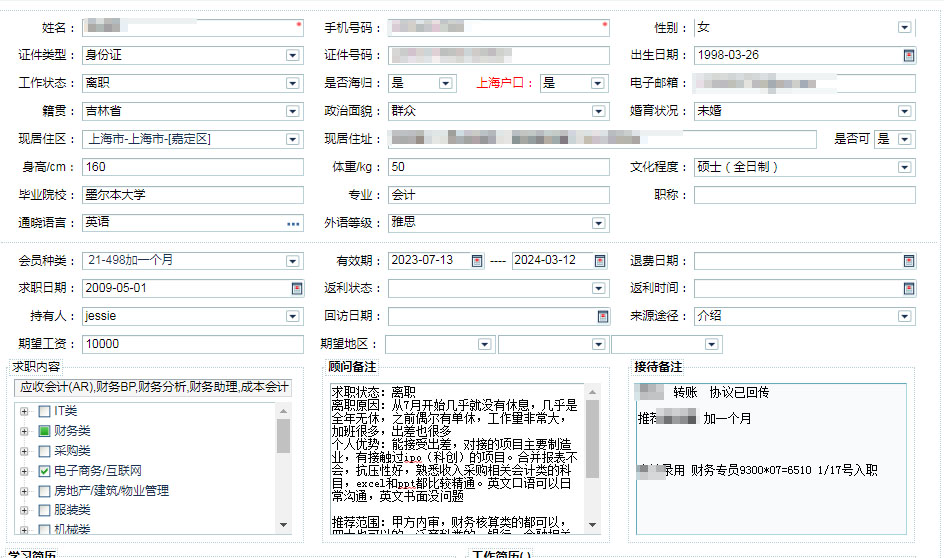Expand the 房地产/建筑/物业管理 tree node

(24, 491)
